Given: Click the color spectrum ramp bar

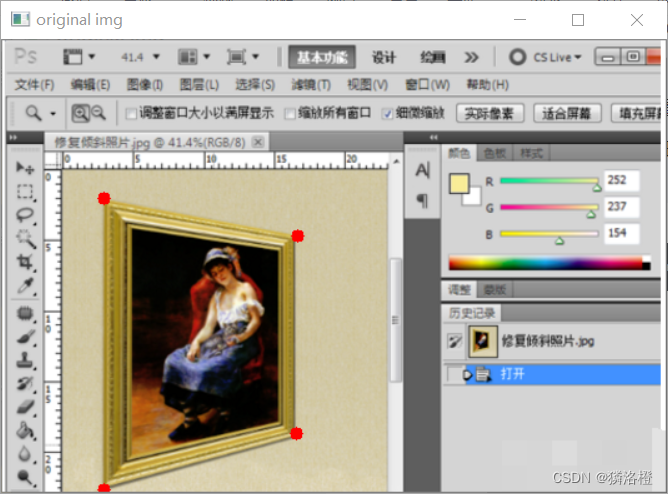Looking at the screenshot, I should tap(550, 263).
